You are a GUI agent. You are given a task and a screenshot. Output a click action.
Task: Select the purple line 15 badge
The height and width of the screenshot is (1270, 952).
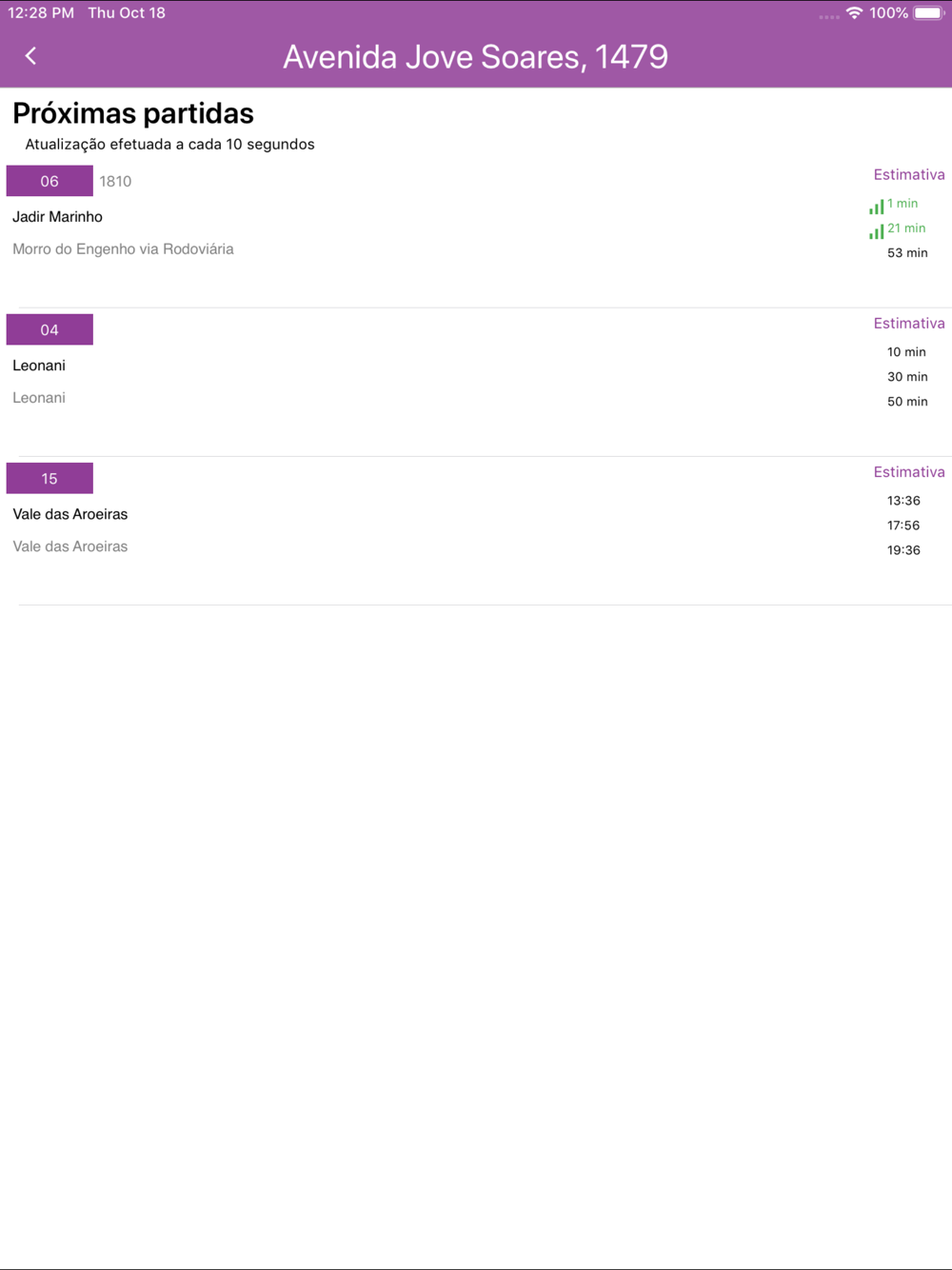tap(50, 478)
